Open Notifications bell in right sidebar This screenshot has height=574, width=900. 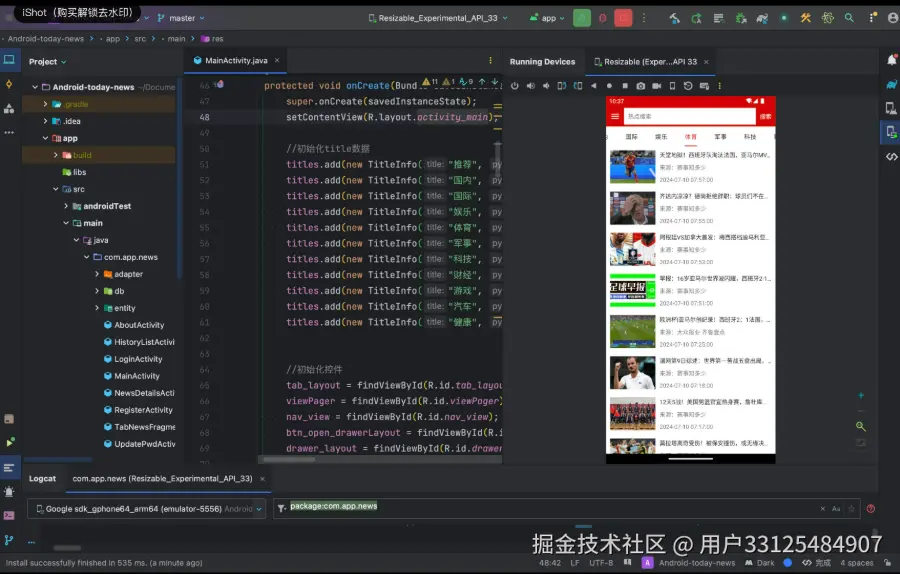[x=891, y=60]
